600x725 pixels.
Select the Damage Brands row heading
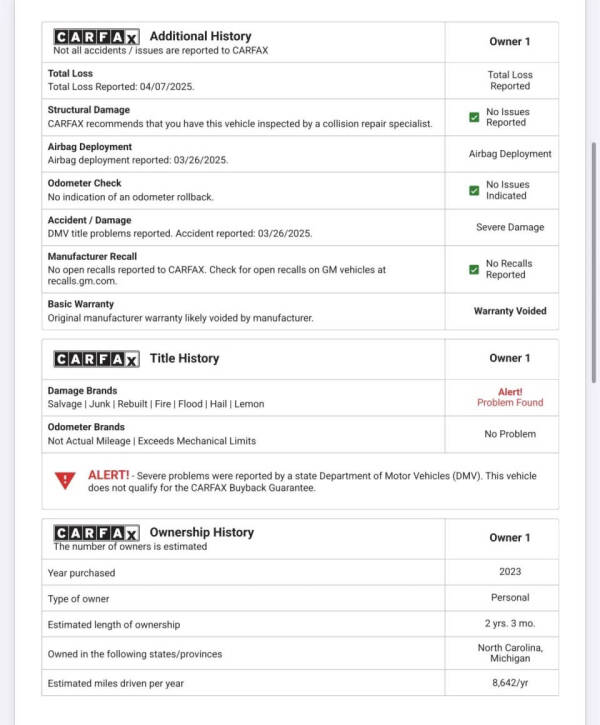point(82,391)
